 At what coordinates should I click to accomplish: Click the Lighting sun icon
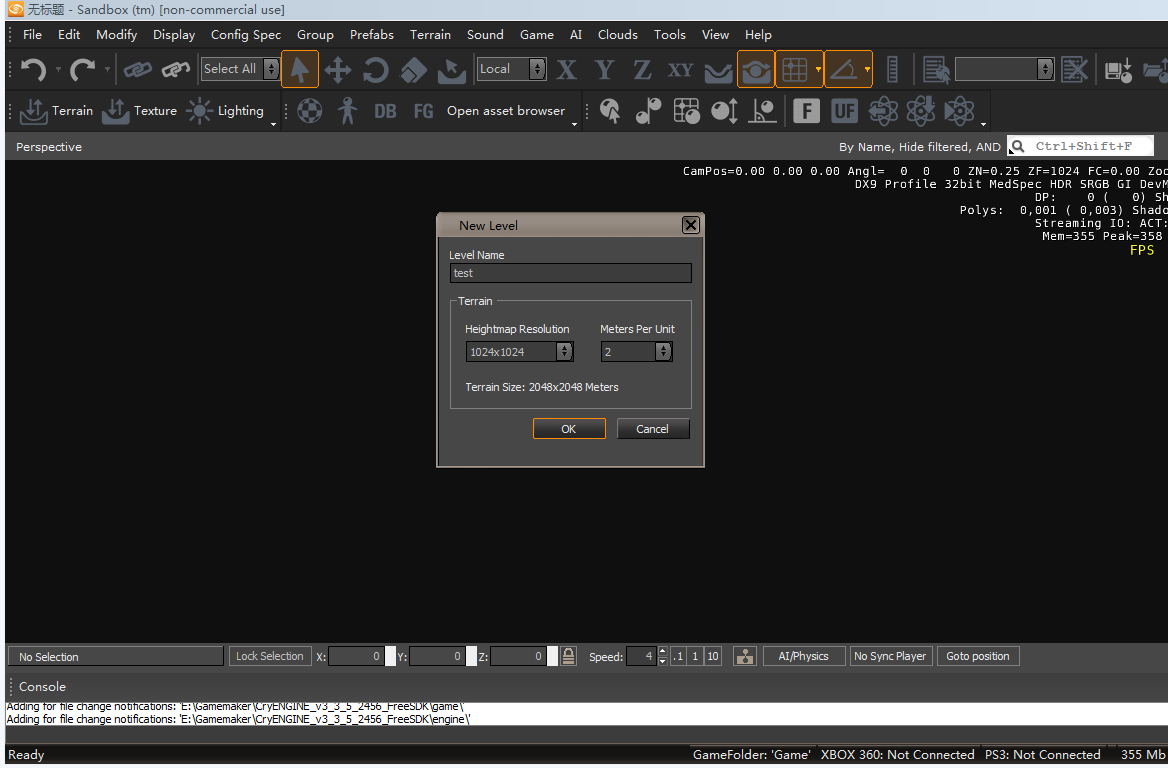200,111
